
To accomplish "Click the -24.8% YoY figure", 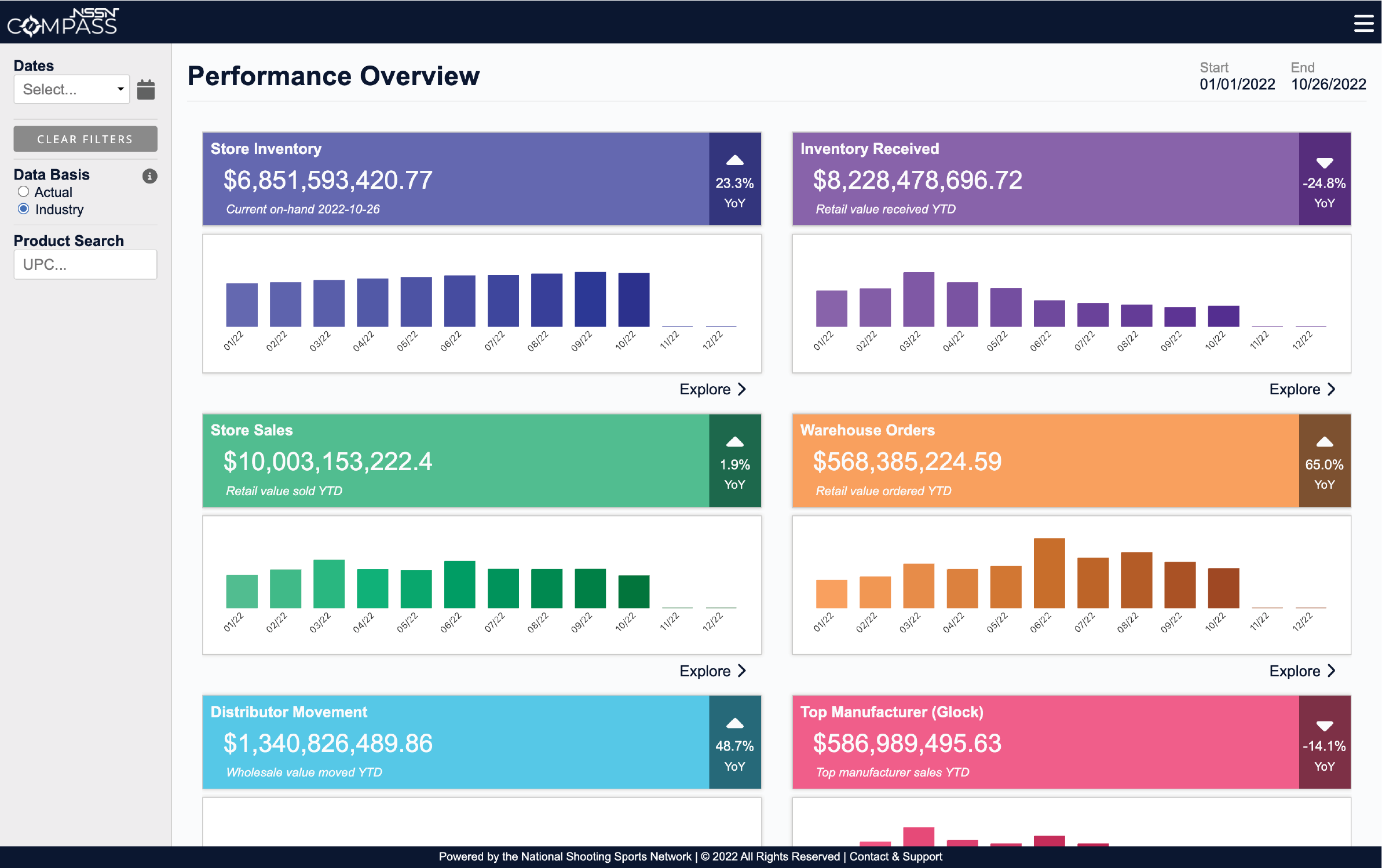I will tap(1324, 183).
